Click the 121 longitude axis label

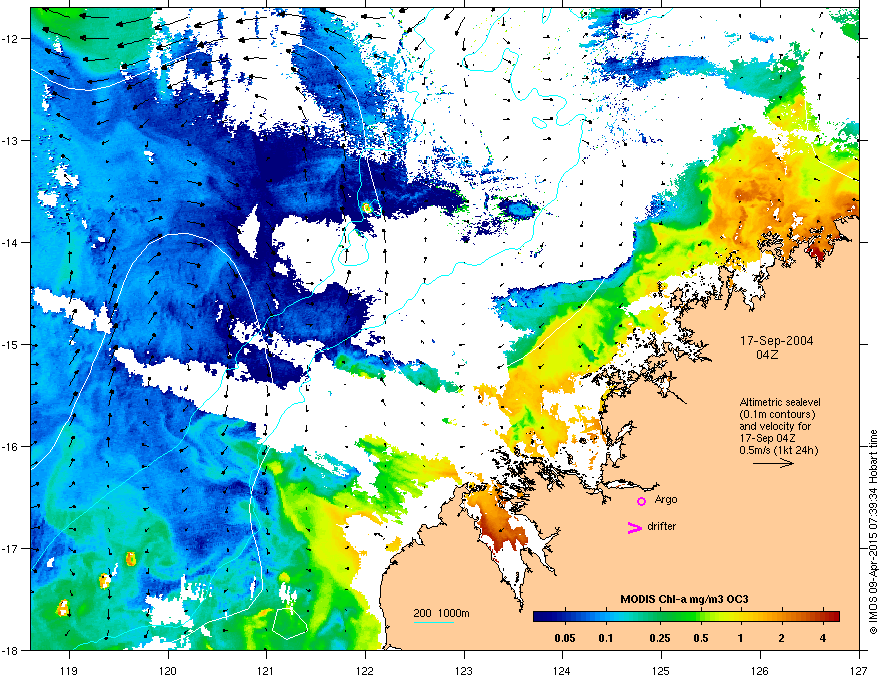267,670
